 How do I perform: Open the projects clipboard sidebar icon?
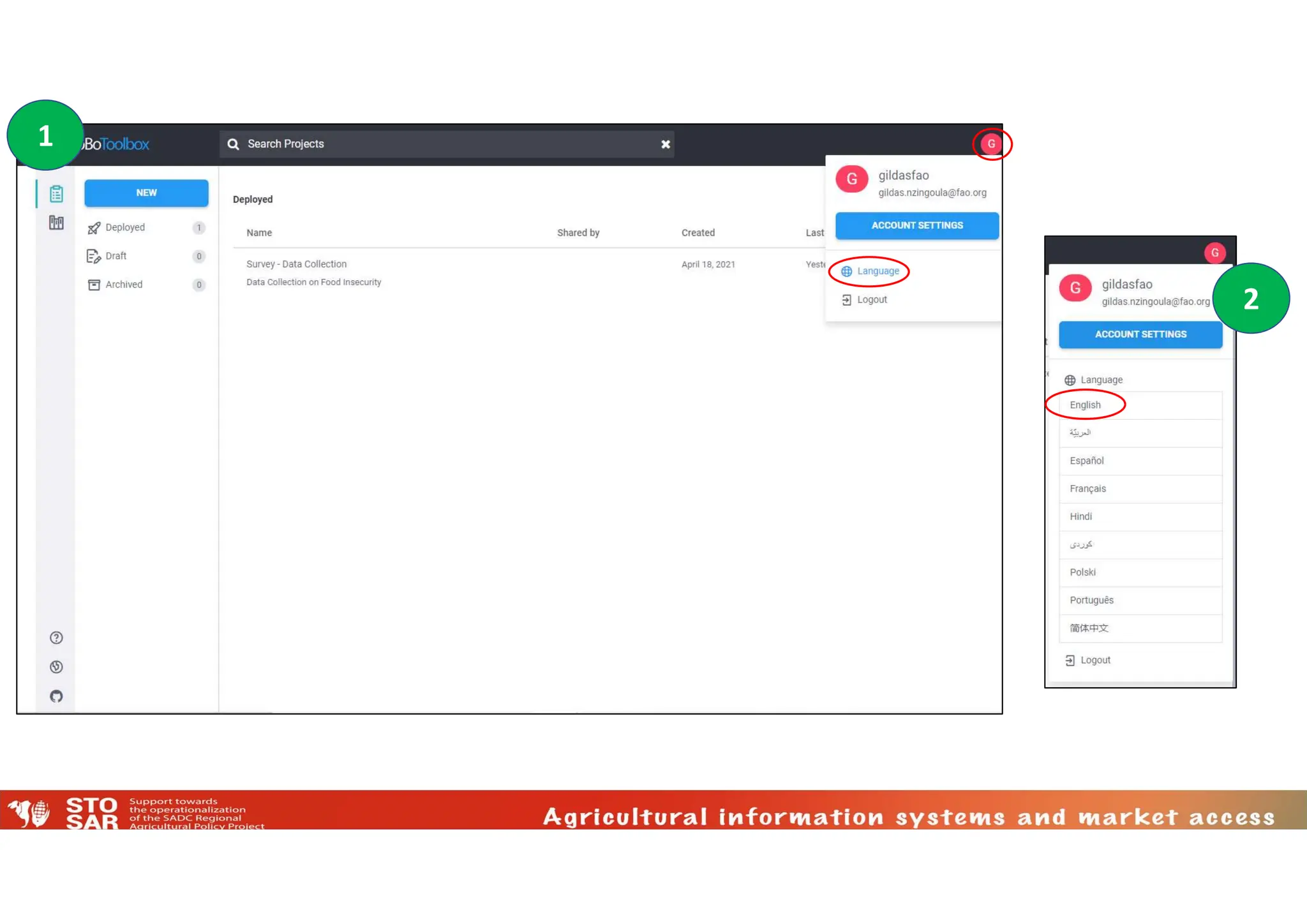[56, 193]
